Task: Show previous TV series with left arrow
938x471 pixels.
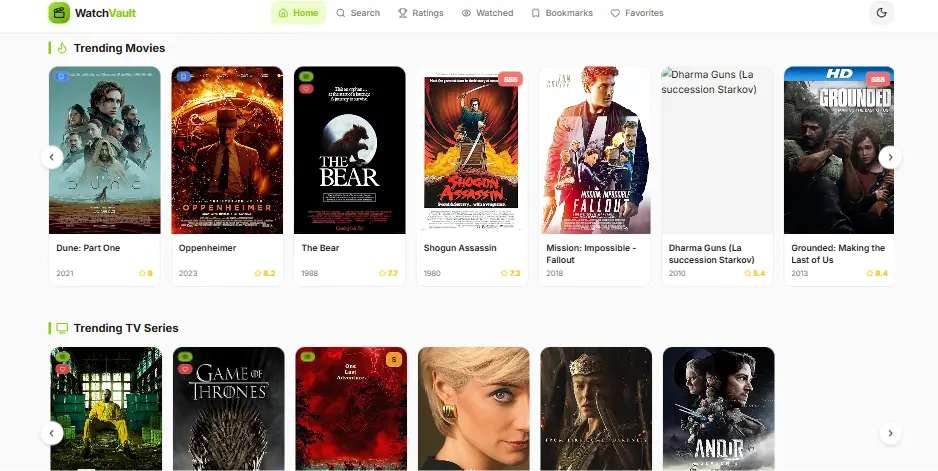Action: [x=52, y=433]
